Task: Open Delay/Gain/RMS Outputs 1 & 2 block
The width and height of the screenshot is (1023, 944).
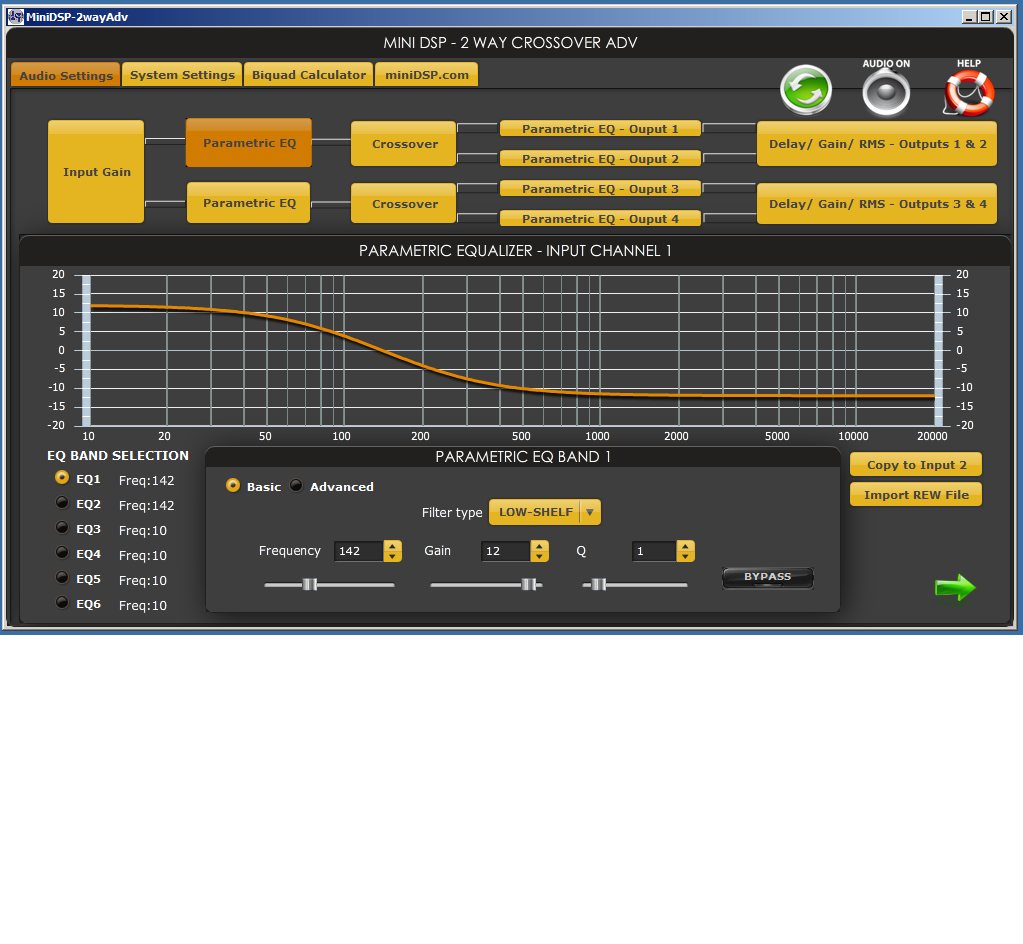Action: (877, 144)
